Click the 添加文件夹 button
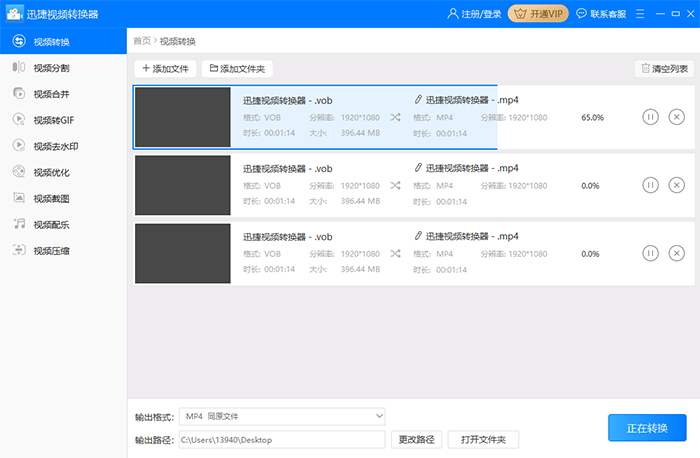 [x=237, y=69]
